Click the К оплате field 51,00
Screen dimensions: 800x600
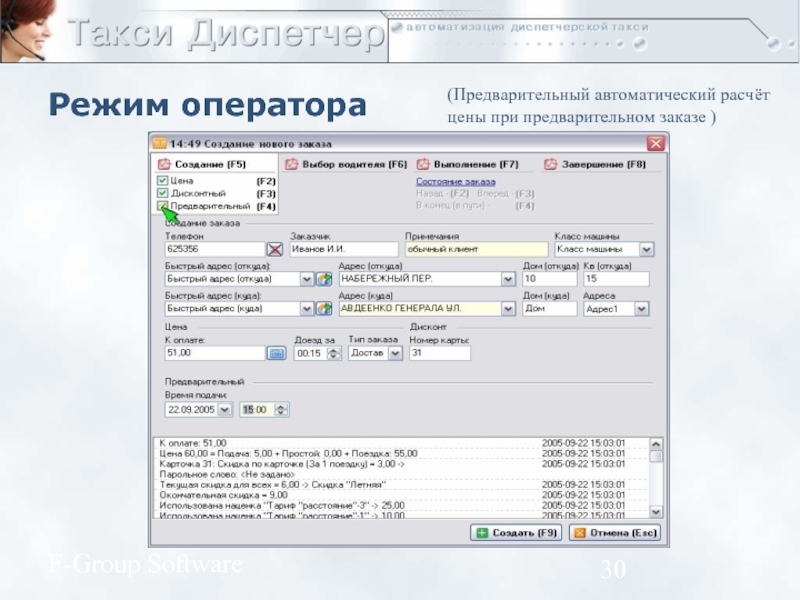tap(215, 353)
